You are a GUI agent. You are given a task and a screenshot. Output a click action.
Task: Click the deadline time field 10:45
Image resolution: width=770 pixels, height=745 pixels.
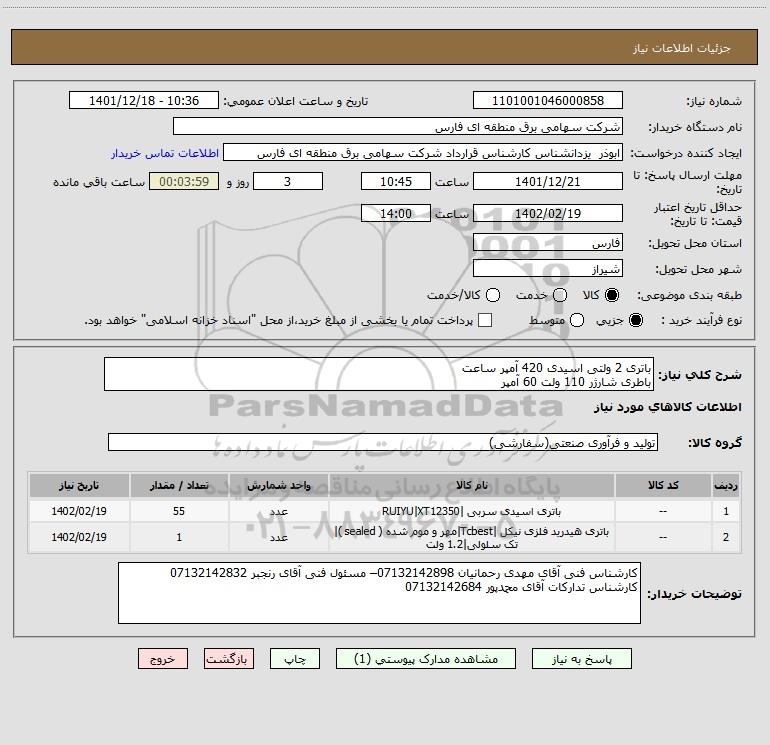pos(396,181)
